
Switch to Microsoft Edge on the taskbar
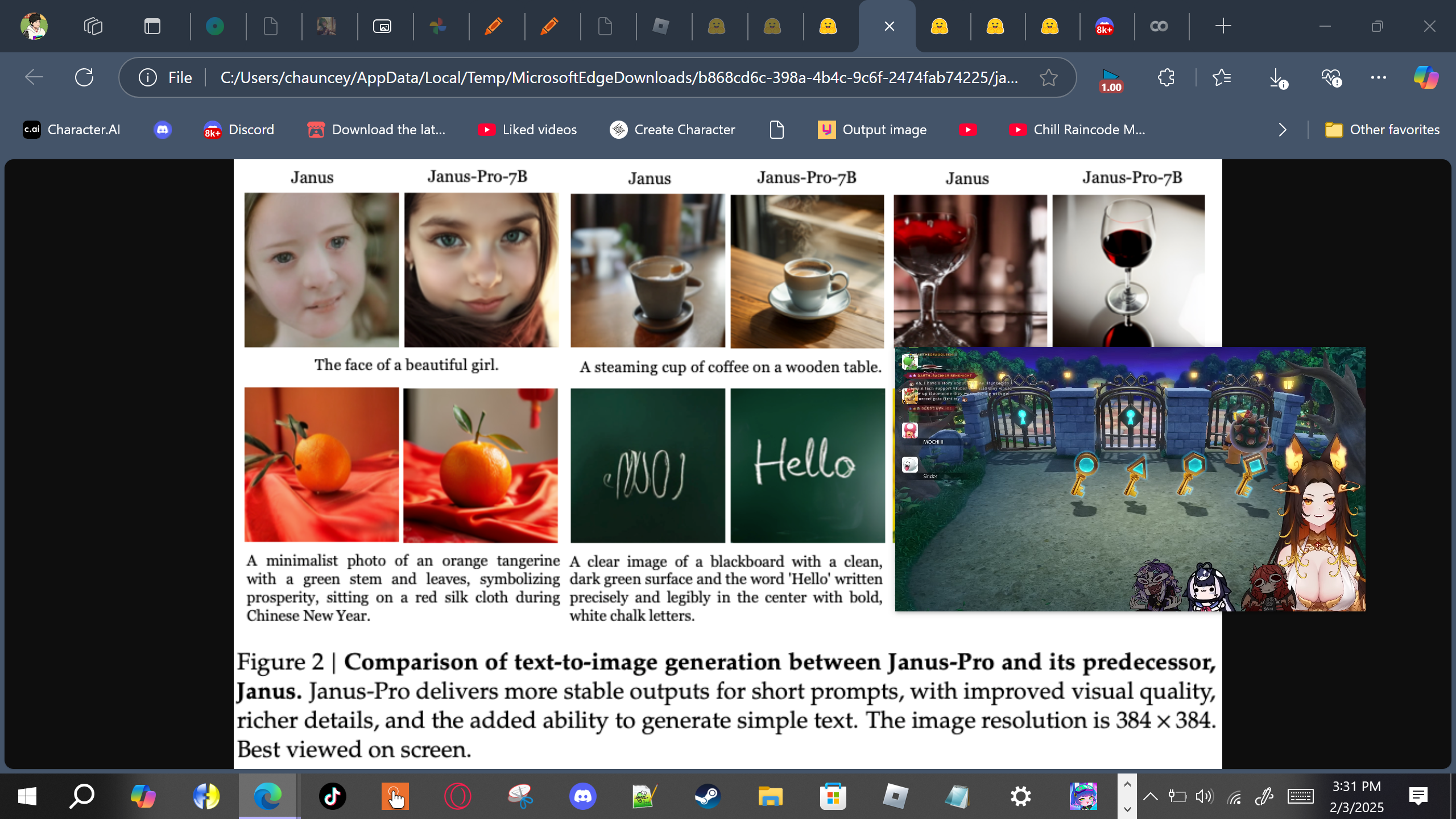click(267, 796)
